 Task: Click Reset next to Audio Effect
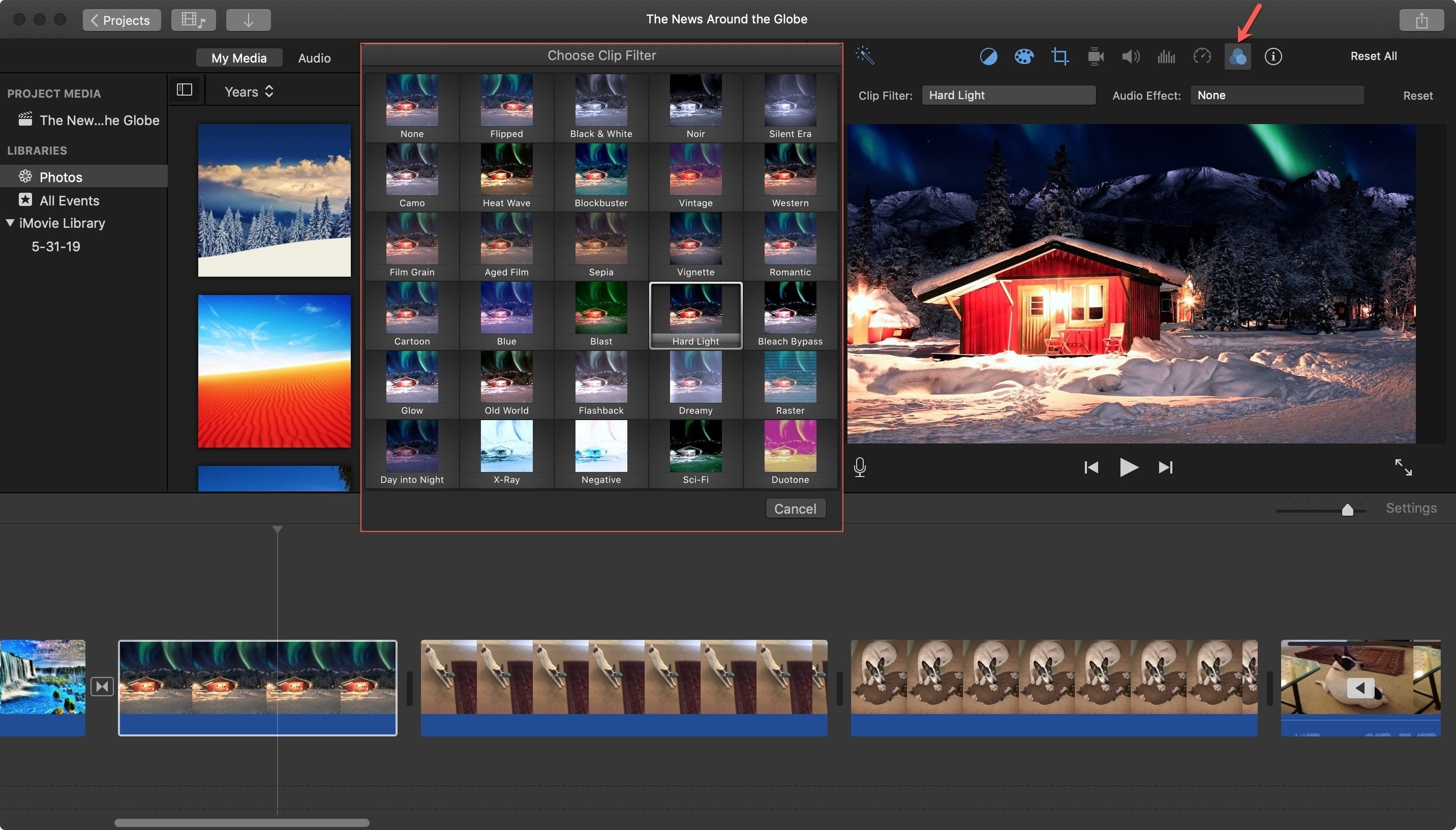[1417, 96]
